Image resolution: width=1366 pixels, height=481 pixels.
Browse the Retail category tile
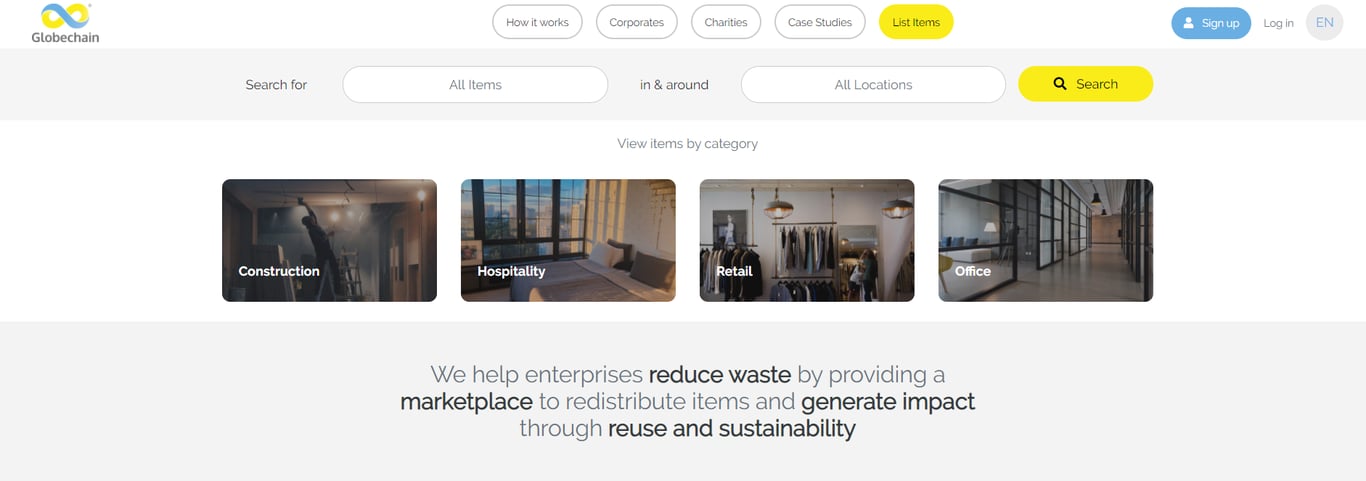point(807,240)
